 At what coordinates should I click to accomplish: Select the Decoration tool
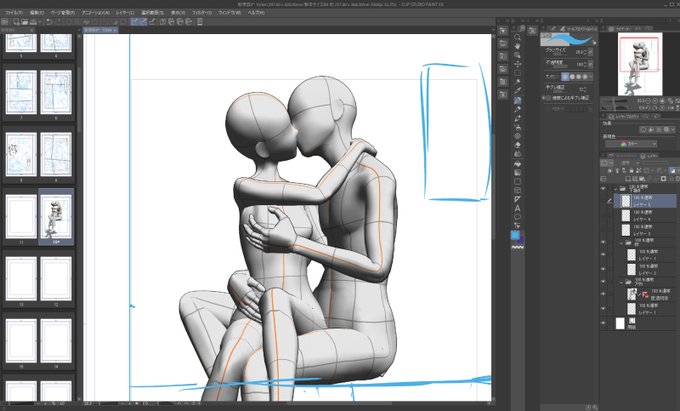[x=517, y=136]
